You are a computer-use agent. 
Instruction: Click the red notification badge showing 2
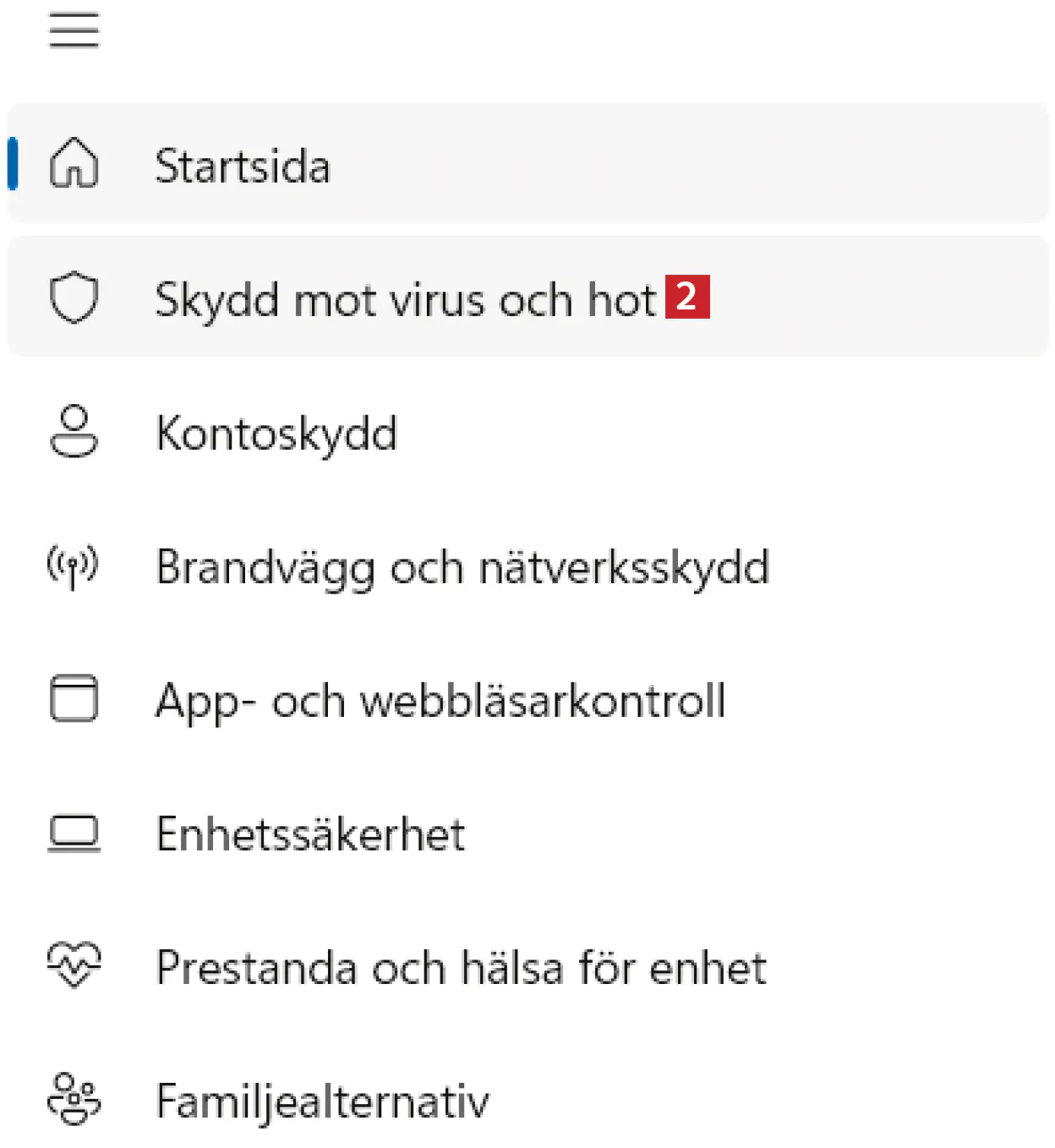687,297
